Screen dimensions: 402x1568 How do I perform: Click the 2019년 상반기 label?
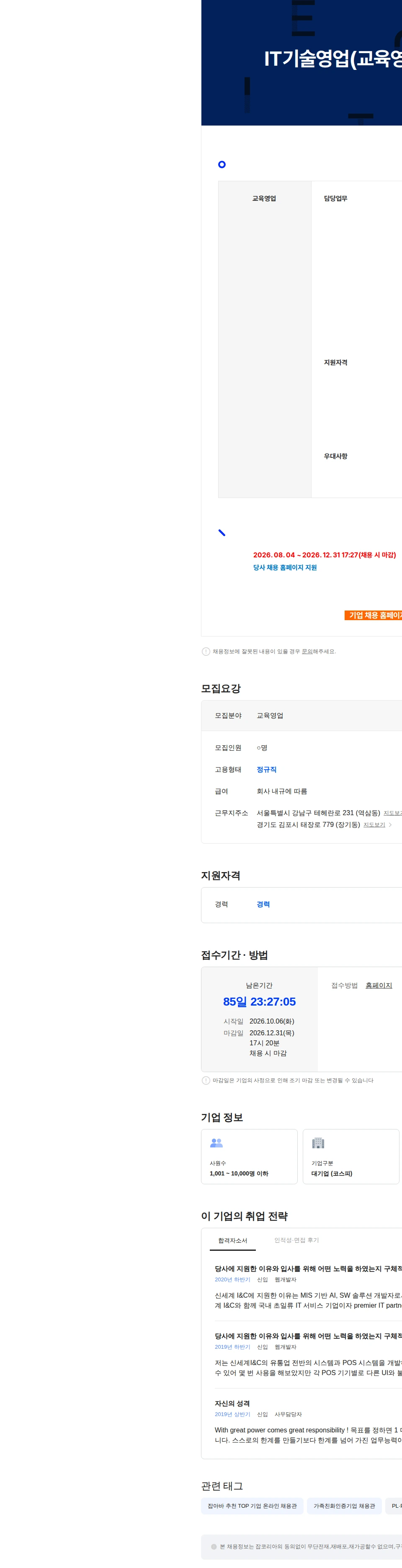[x=232, y=1414]
